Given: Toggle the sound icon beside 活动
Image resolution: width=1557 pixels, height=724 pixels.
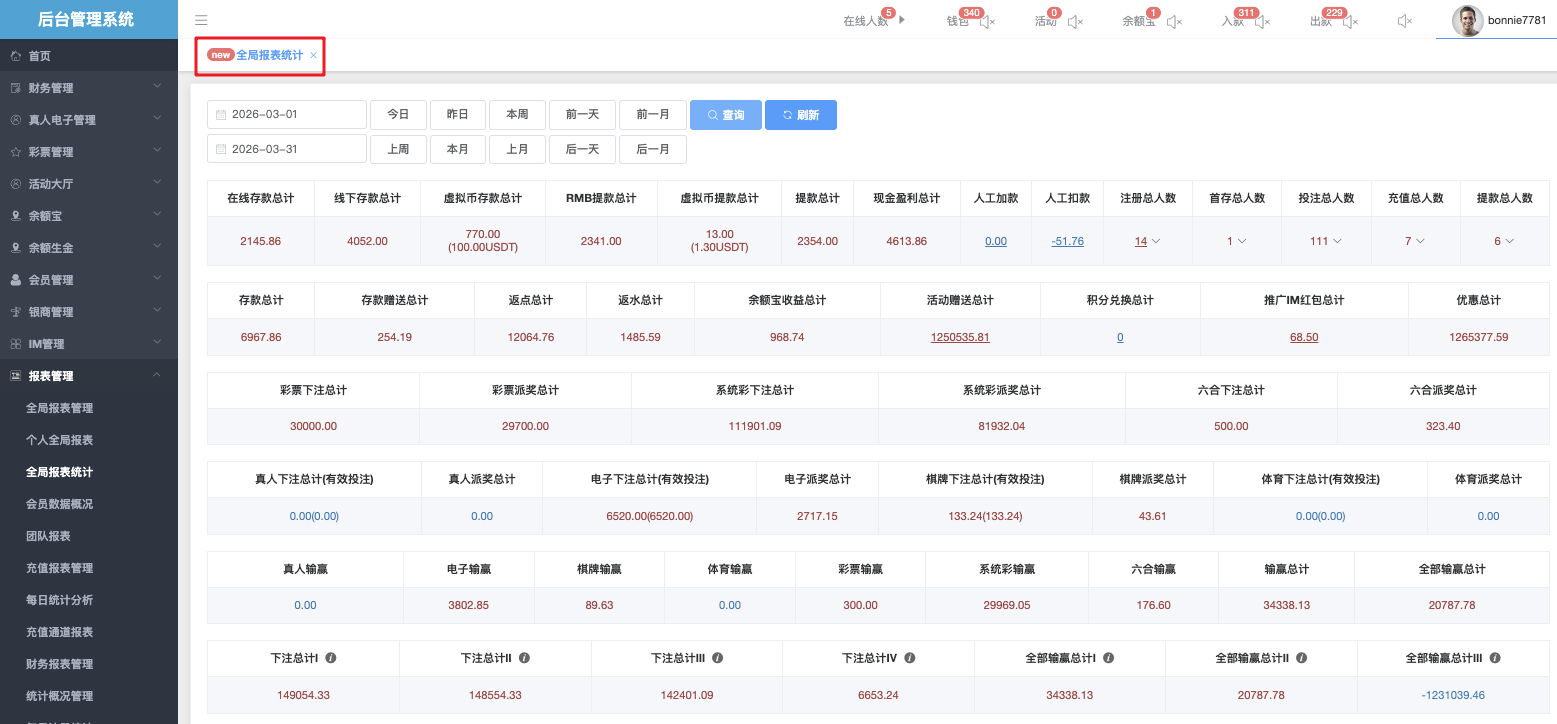Looking at the screenshot, I should (1075, 22).
